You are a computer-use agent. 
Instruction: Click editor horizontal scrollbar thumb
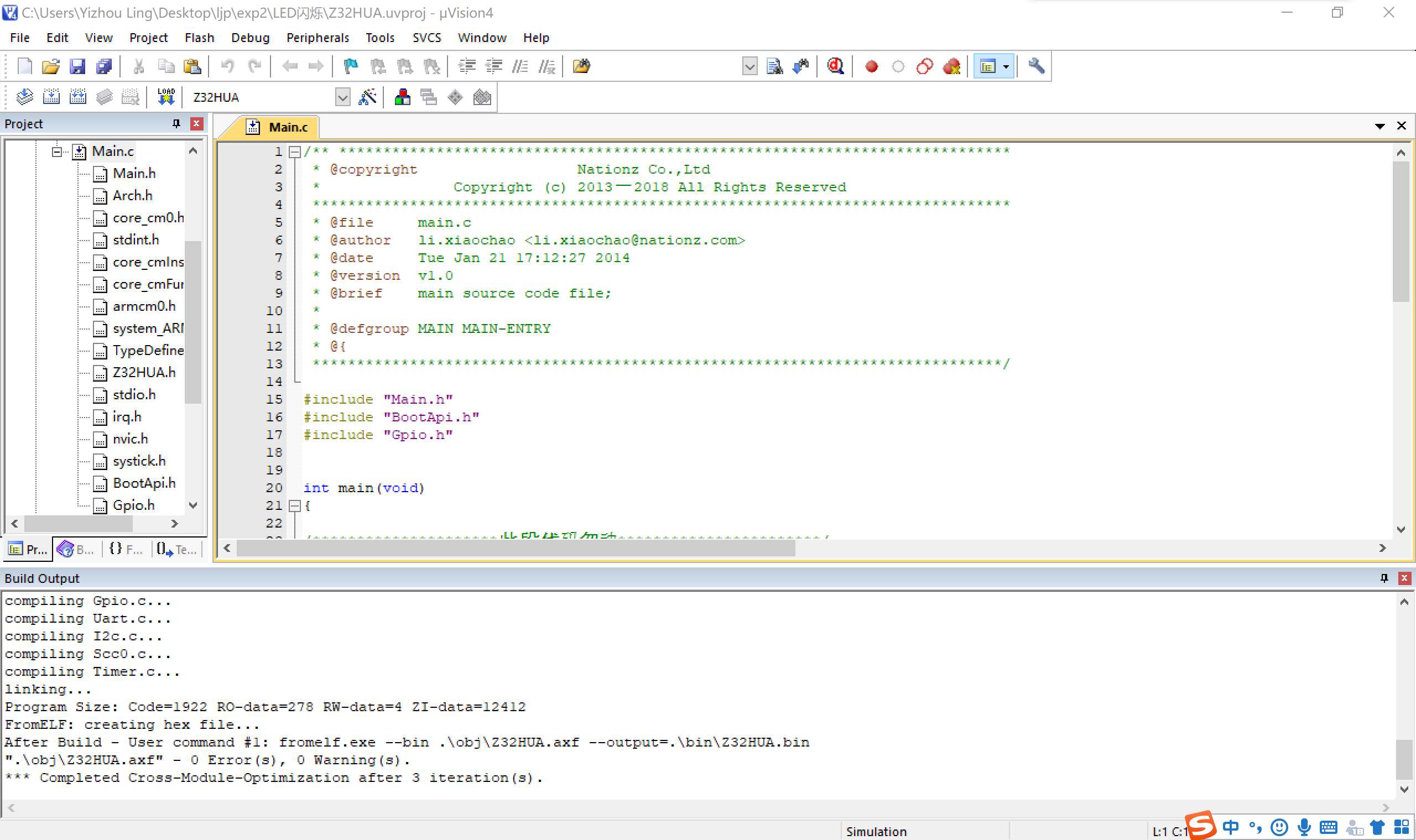[x=515, y=548]
